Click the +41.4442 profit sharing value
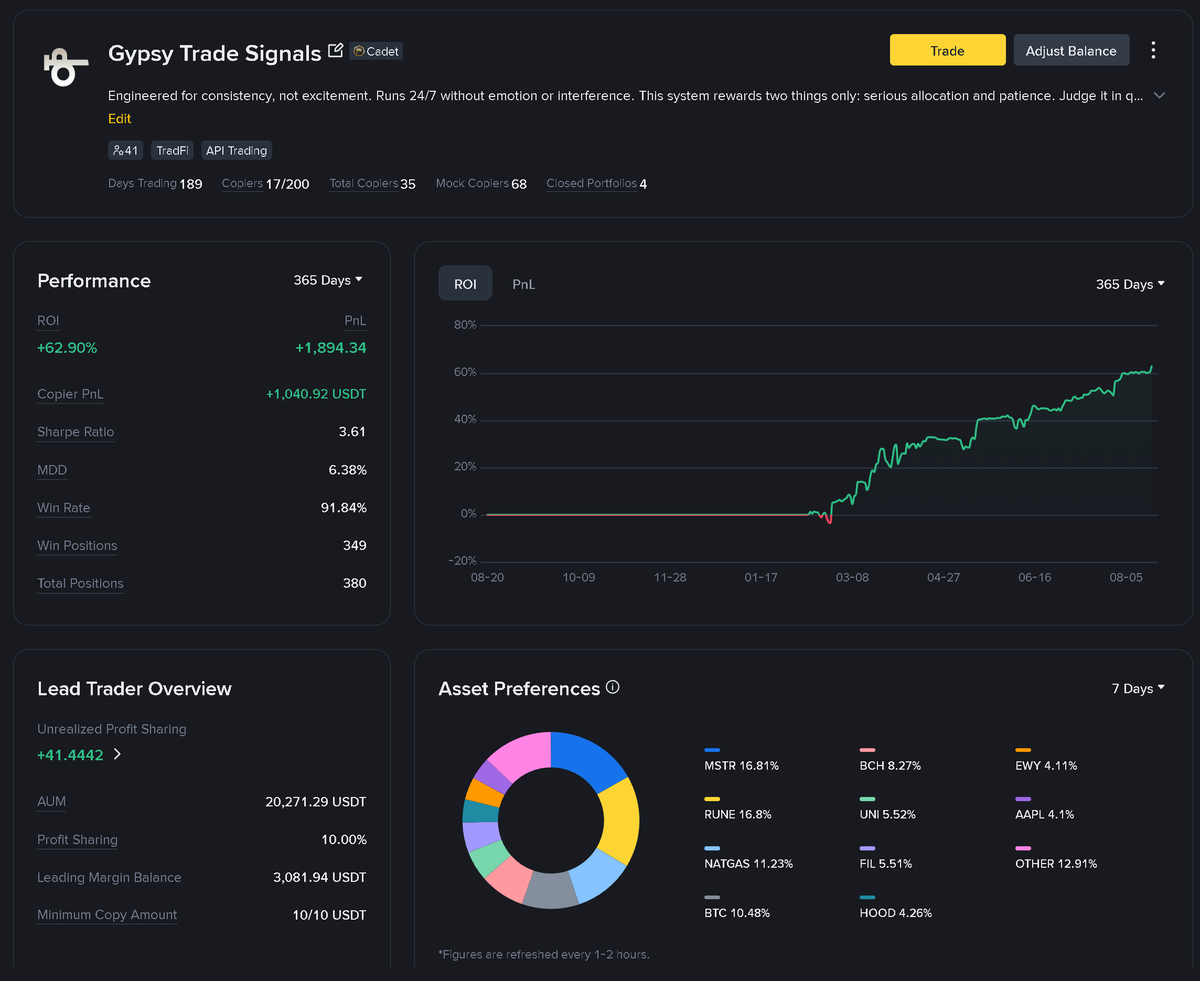The width and height of the screenshot is (1200, 981). click(x=70, y=755)
